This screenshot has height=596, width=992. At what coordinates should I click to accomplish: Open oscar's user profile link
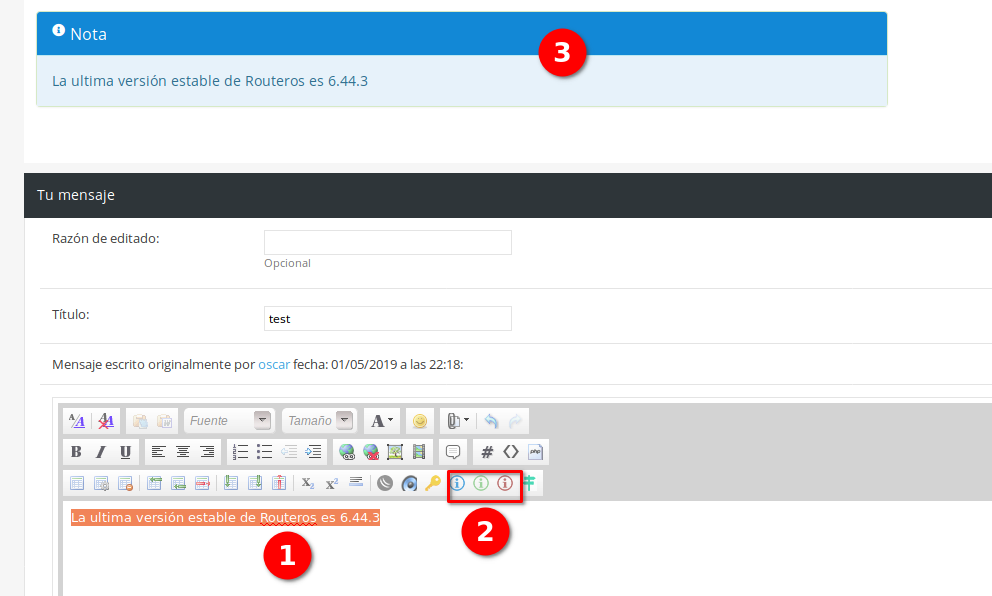pos(274,365)
